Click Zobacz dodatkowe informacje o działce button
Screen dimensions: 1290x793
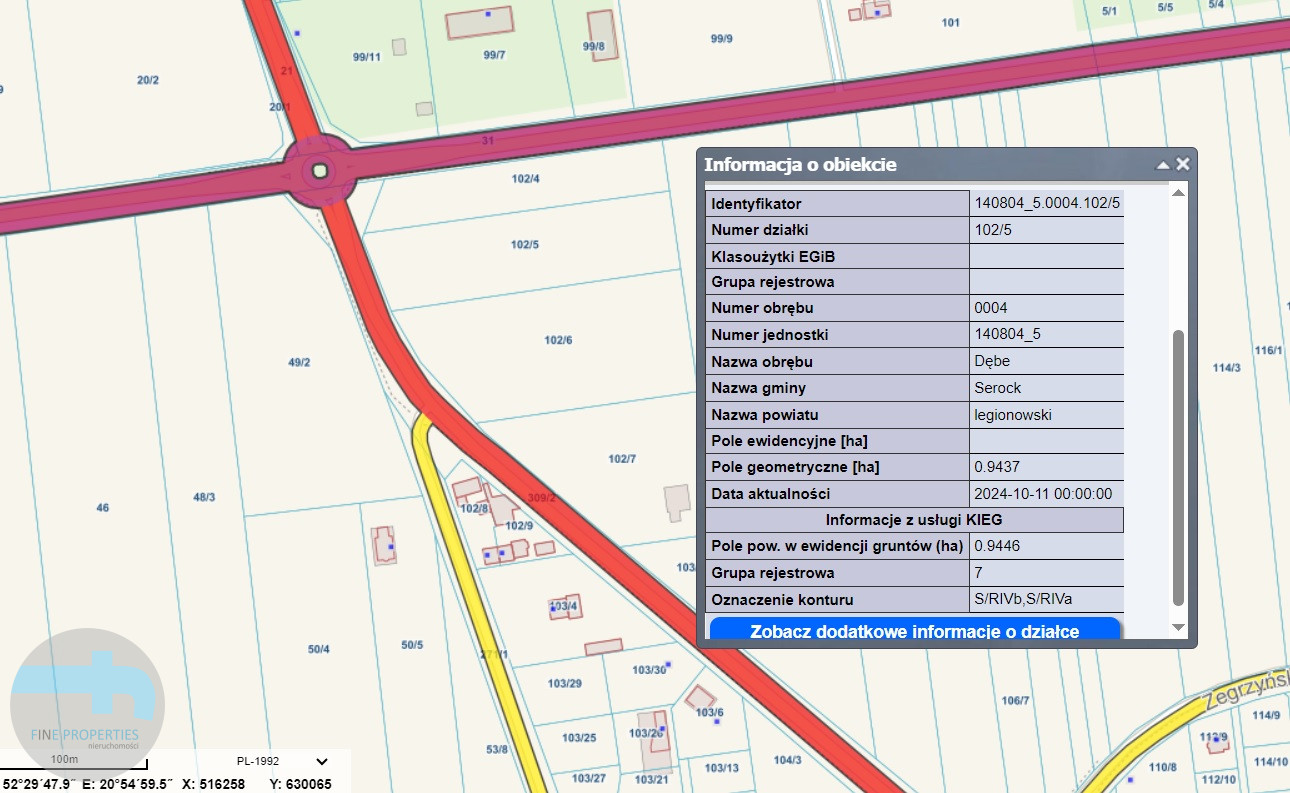pos(914,631)
